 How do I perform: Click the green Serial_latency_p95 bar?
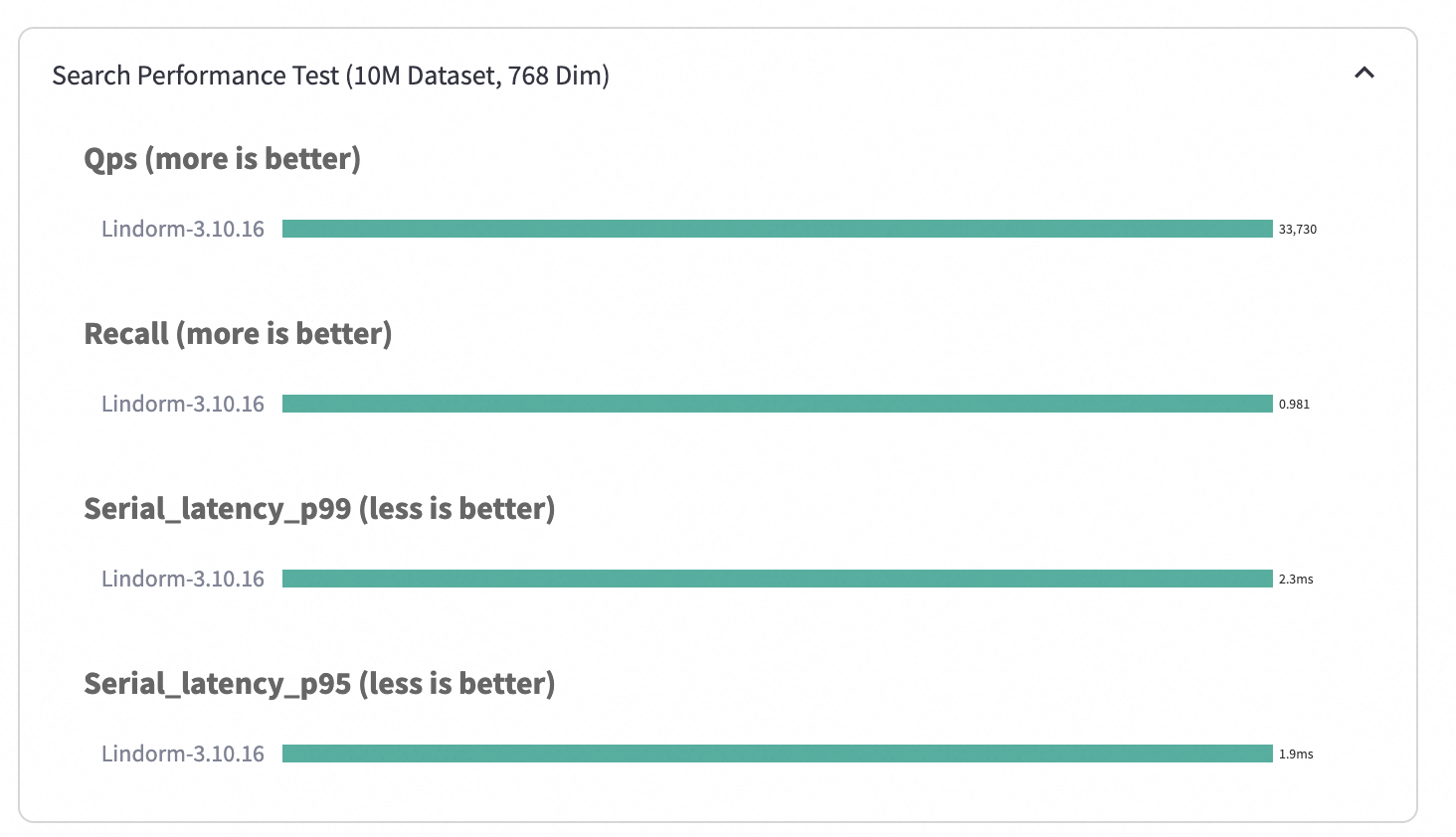(777, 753)
